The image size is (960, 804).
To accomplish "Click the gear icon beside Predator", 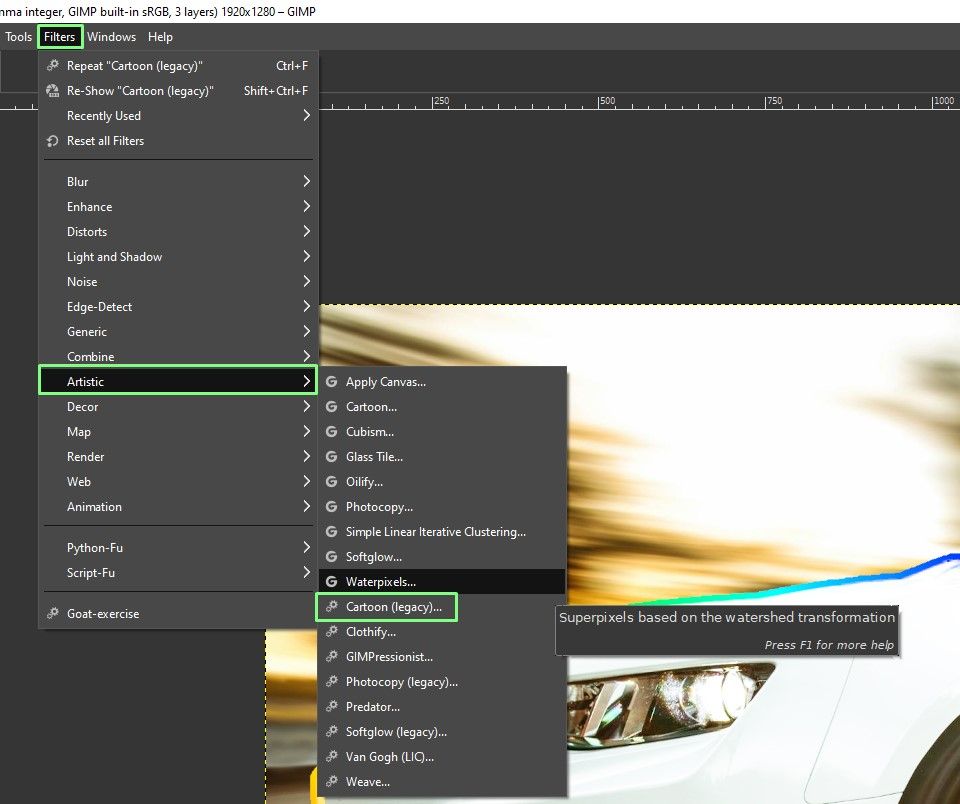I will pos(331,707).
